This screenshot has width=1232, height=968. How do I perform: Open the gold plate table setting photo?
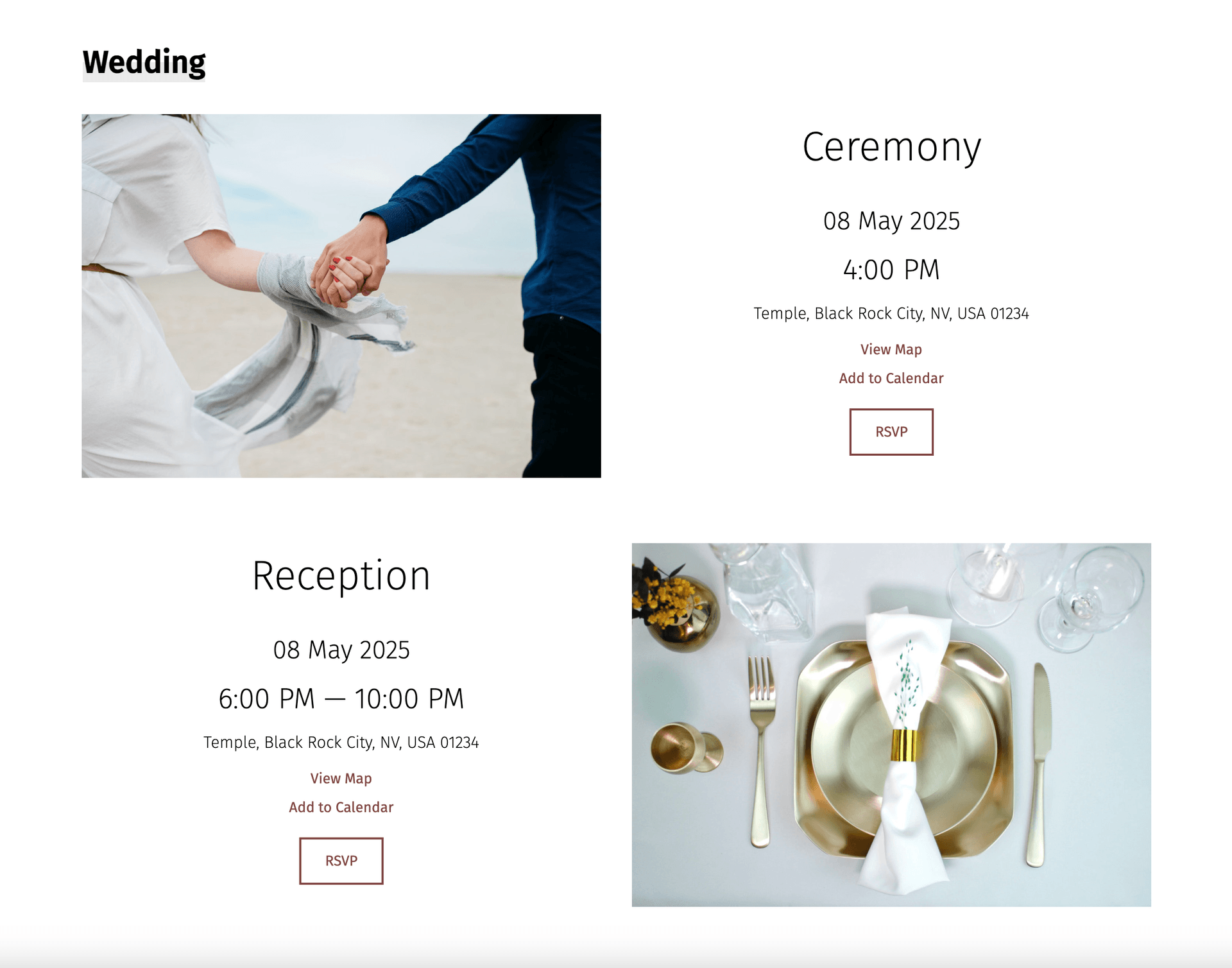[x=891, y=725]
